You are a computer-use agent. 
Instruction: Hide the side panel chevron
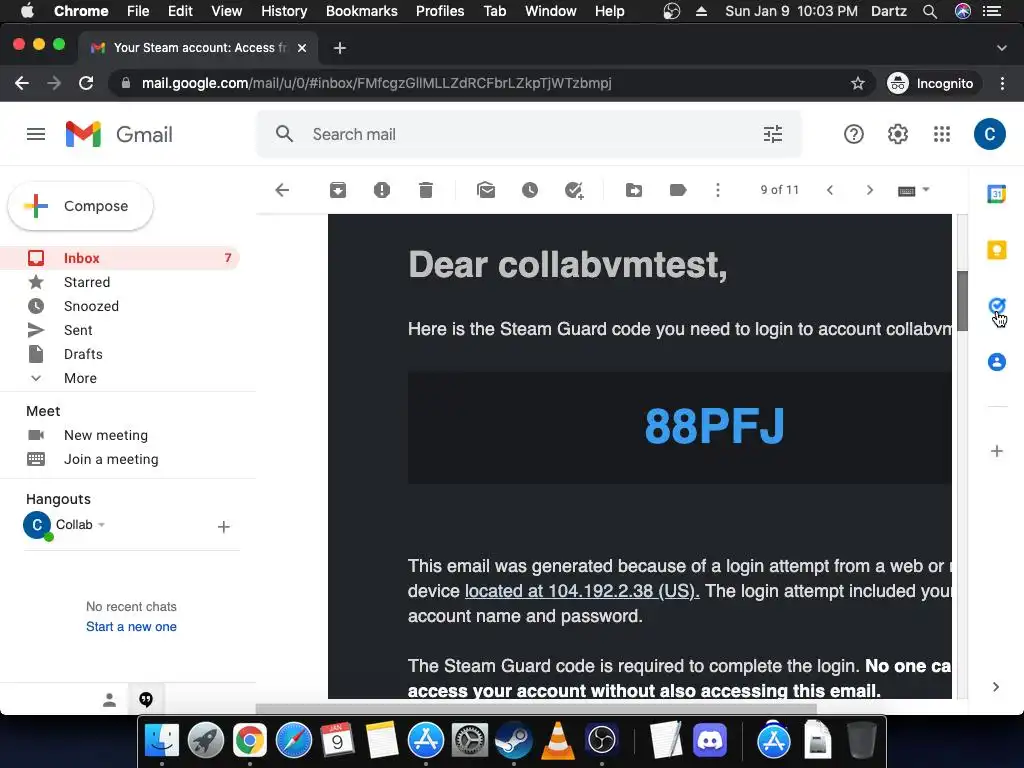tap(995, 686)
